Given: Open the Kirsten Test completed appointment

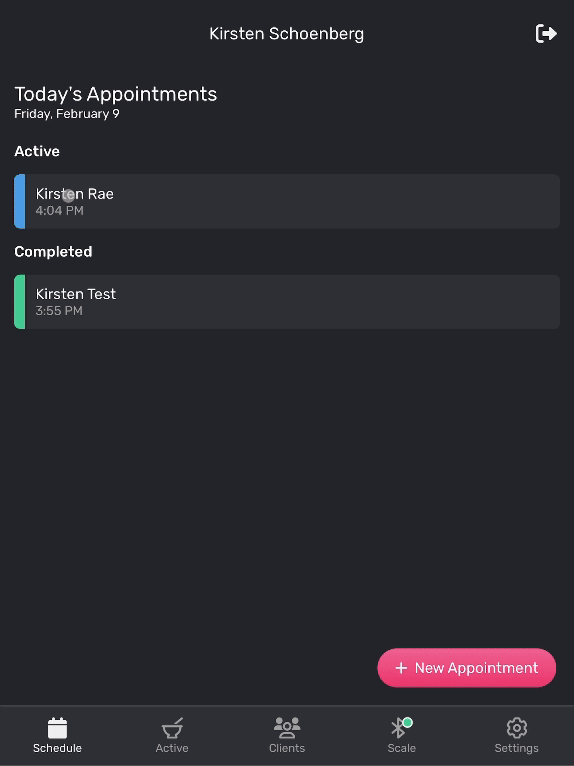Looking at the screenshot, I should 287,302.
